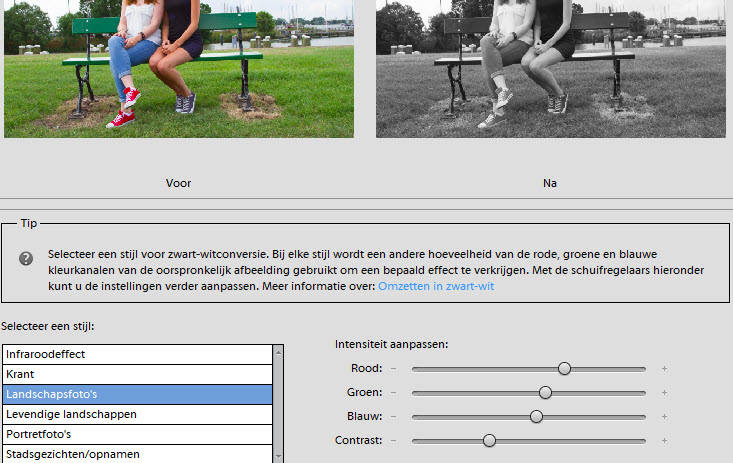Click the Na black-and-white preview image
The height and width of the screenshot is (463, 733).
(552, 68)
